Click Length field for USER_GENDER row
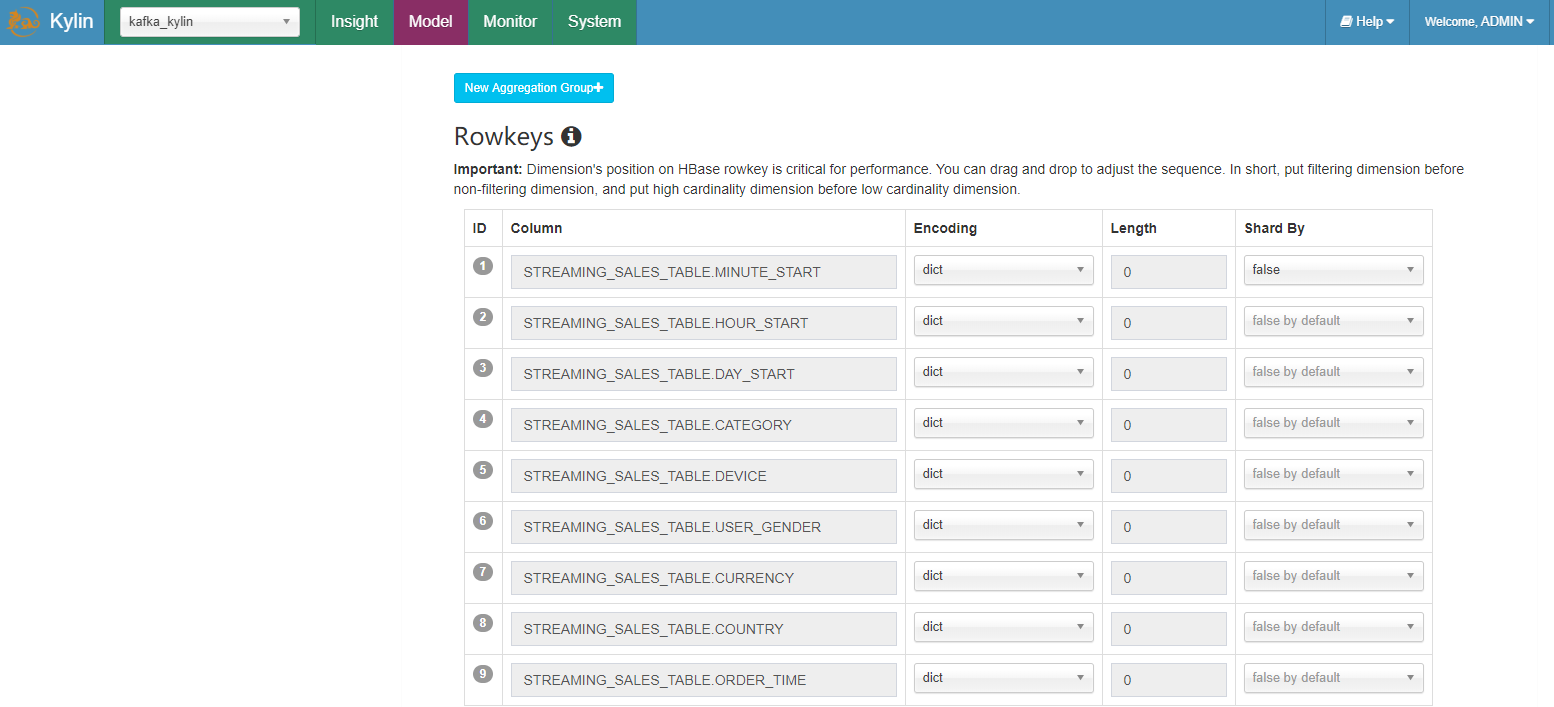The height and width of the screenshot is (707, 1554). coord(1169,527)
